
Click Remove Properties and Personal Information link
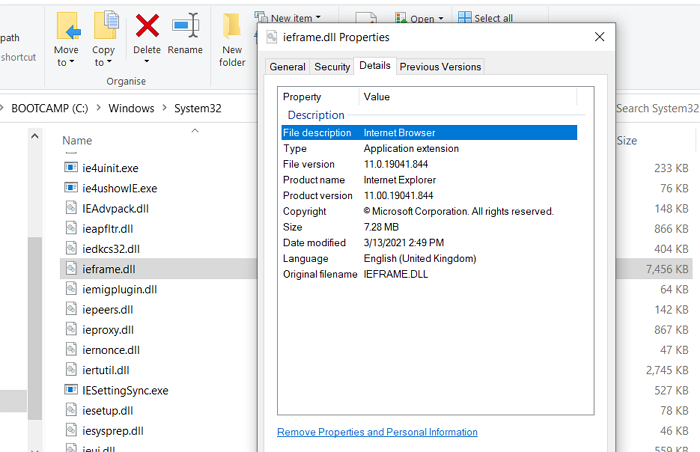tap(377, 432)
